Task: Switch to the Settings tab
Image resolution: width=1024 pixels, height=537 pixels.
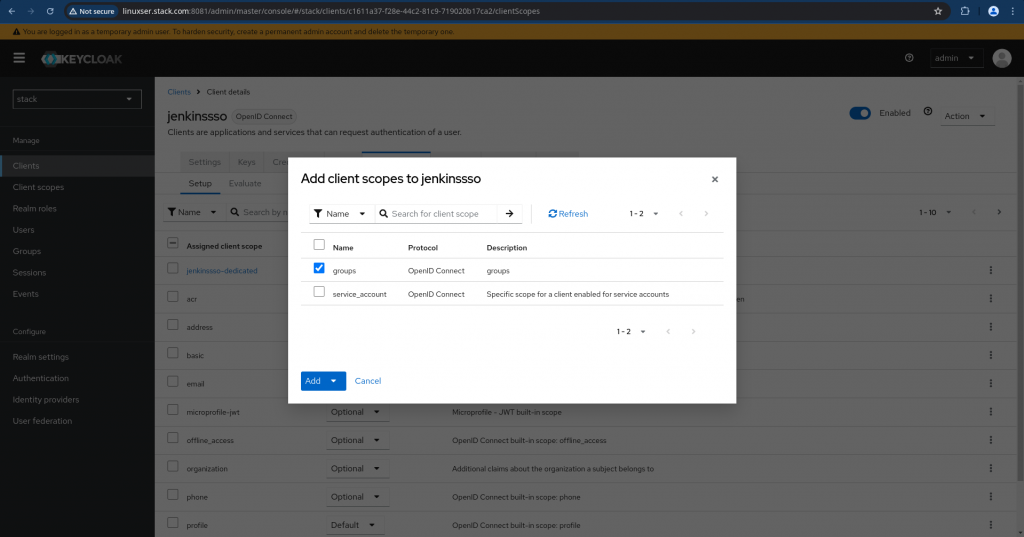Action: point(204,162)
